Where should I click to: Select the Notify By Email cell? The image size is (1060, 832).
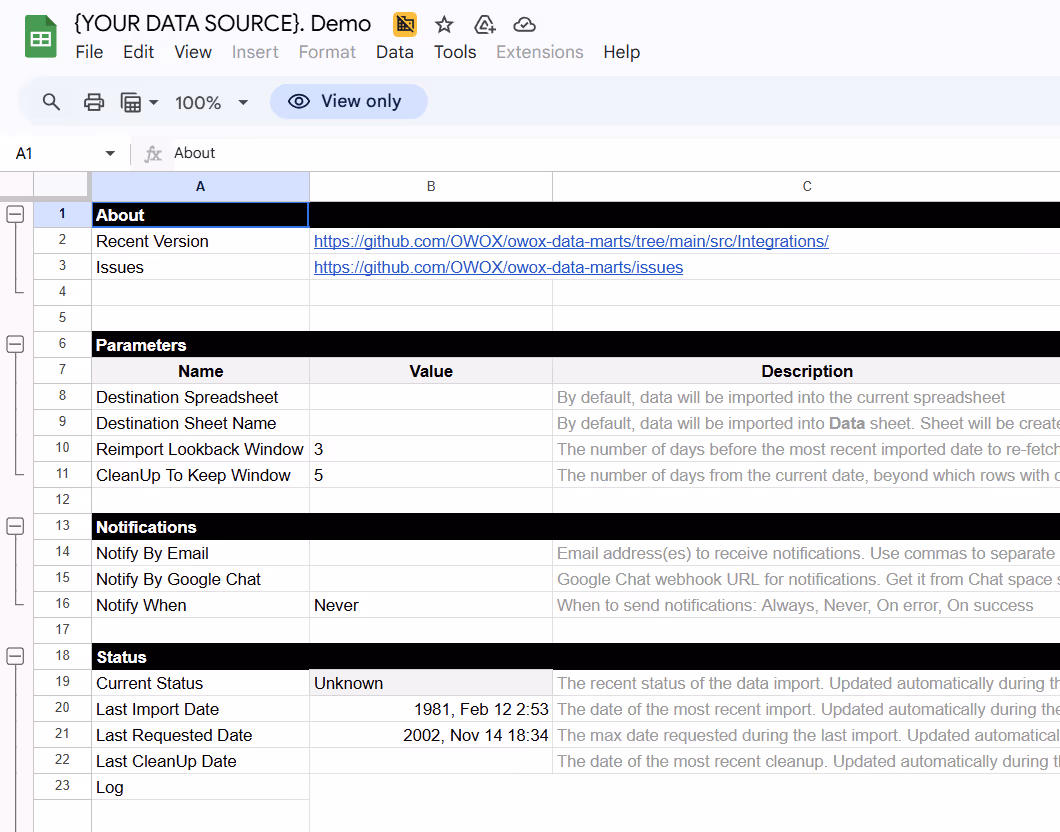coord(201,553)
